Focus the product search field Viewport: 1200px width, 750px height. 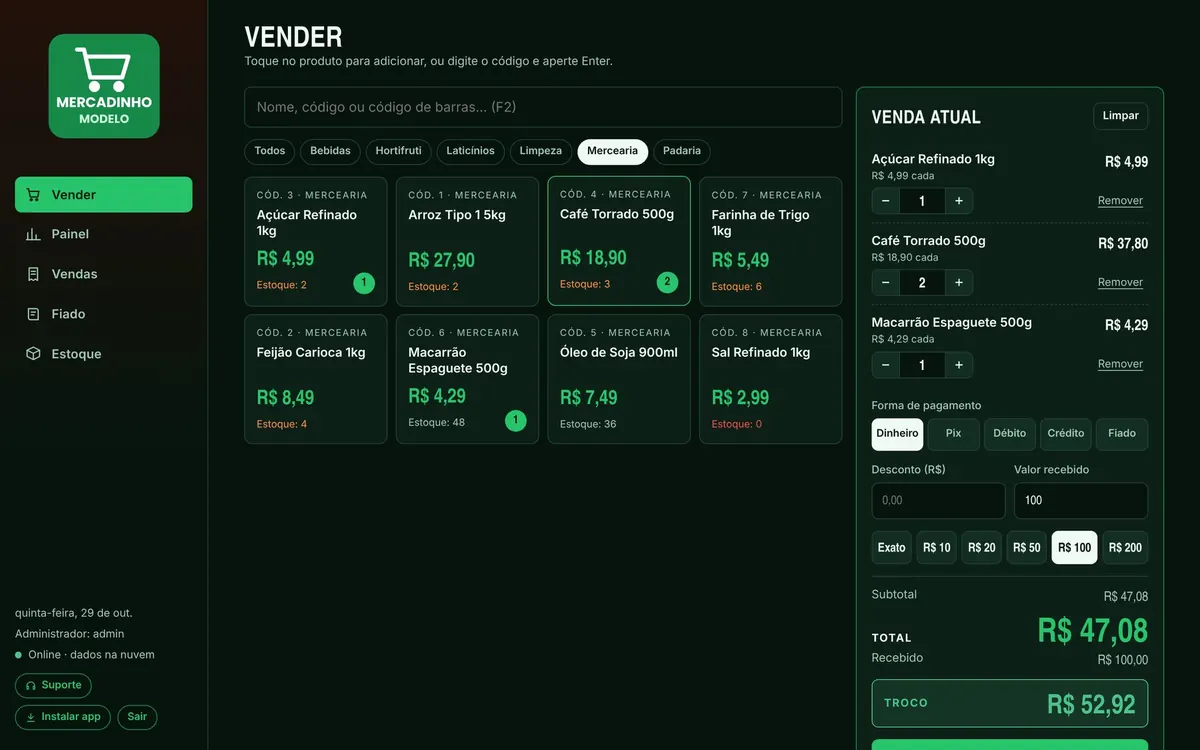pyautogui.click(x=543, y=107)
